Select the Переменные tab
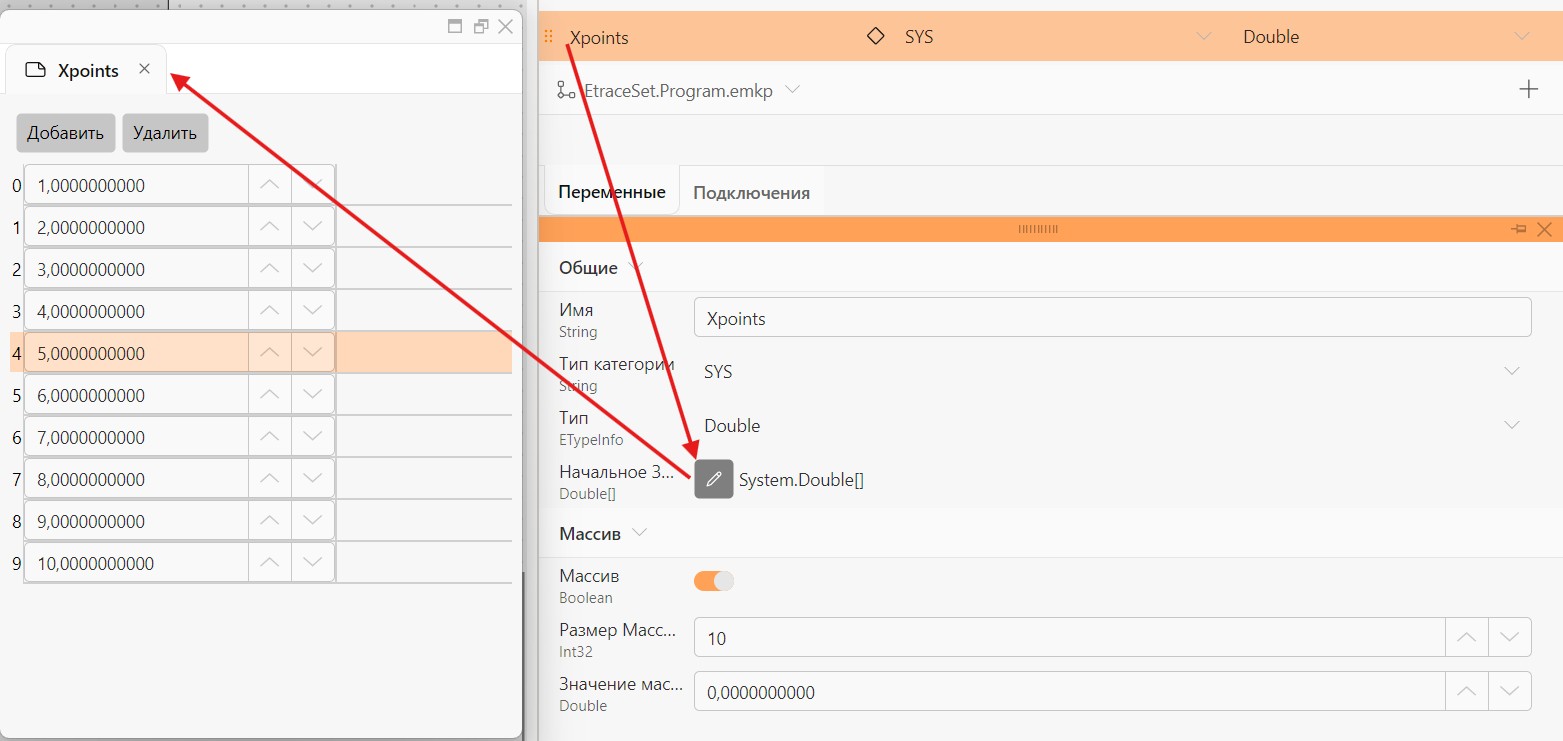Viewport: 1563px width, 741px height. (x=612, y=192)
